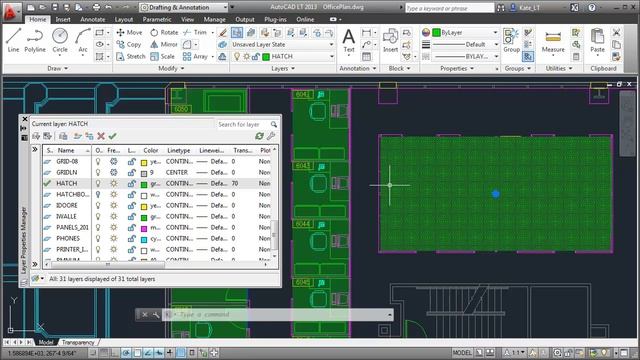Click the Erase tool in Modify panel

tap(222, 32)
